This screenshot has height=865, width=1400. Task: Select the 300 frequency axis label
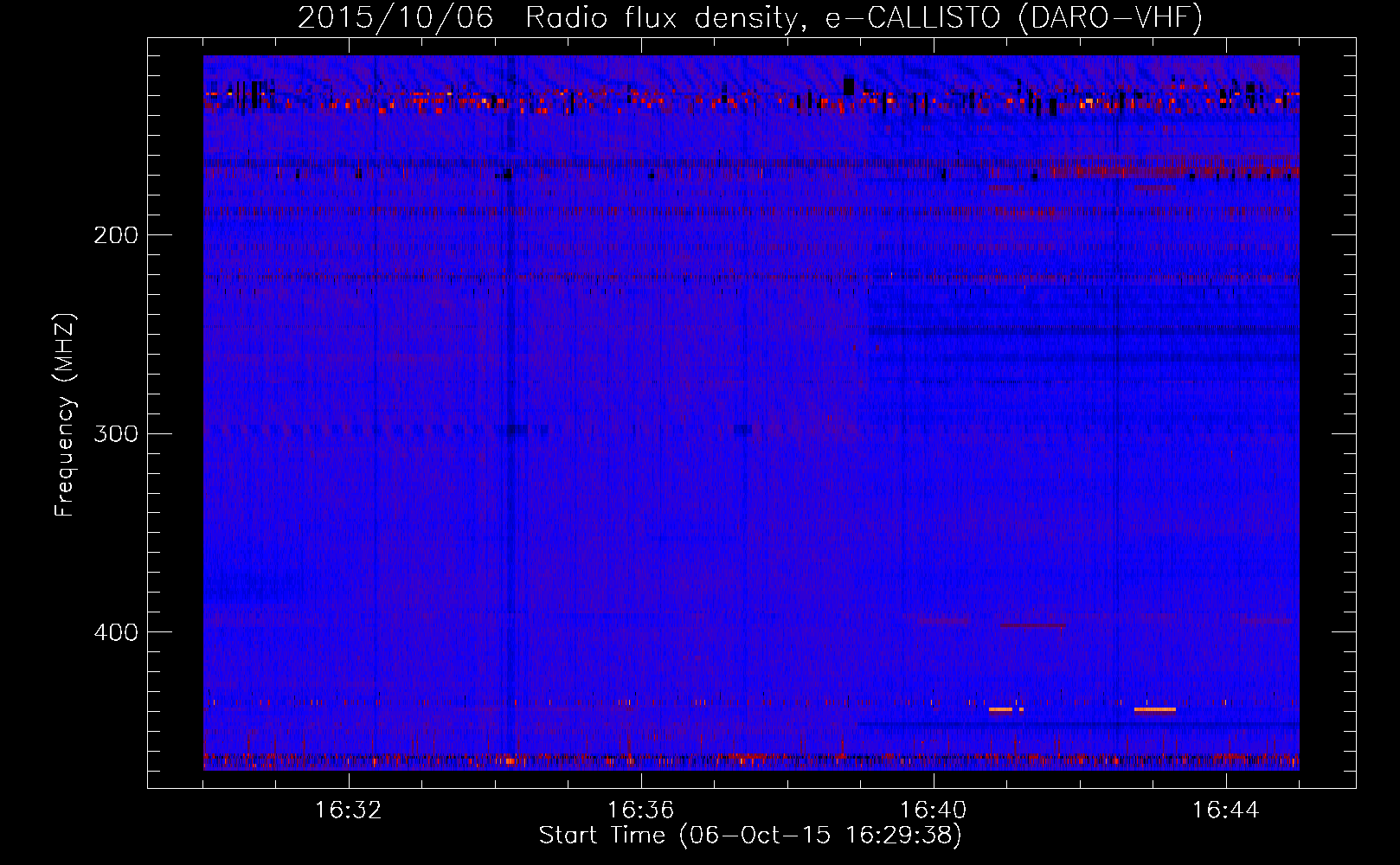click(x=116, y=433)
